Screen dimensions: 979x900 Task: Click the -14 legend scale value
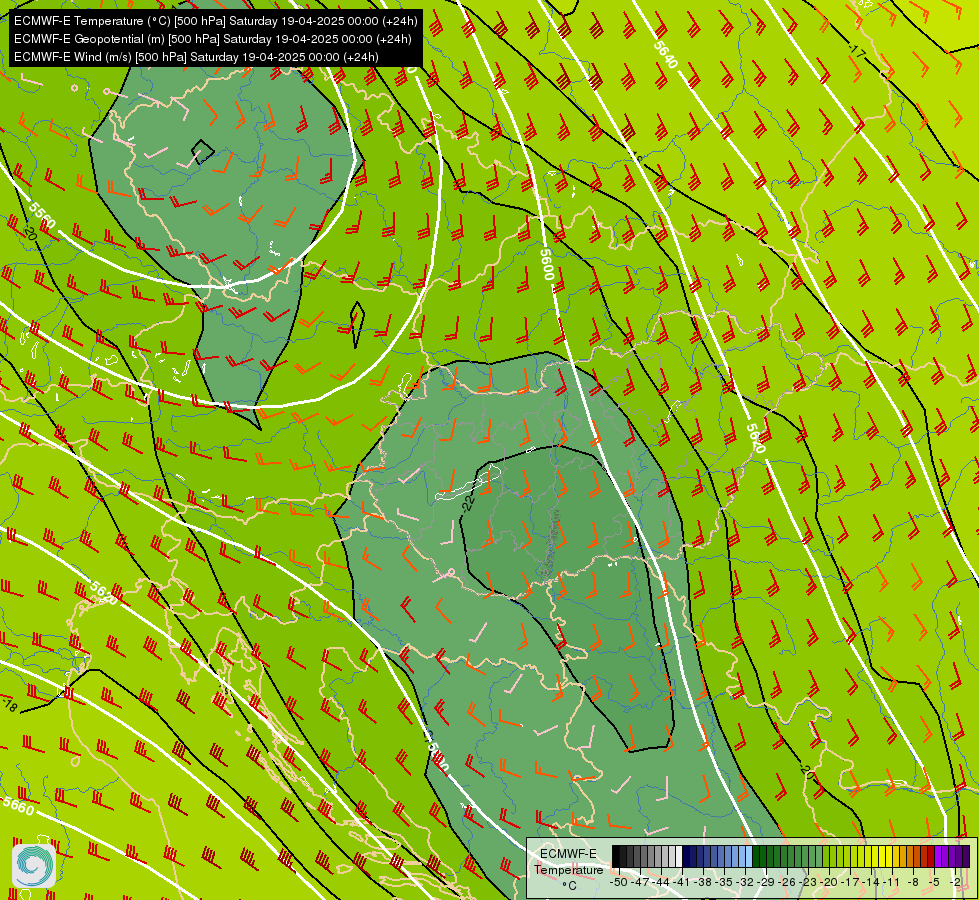(871, 882)
